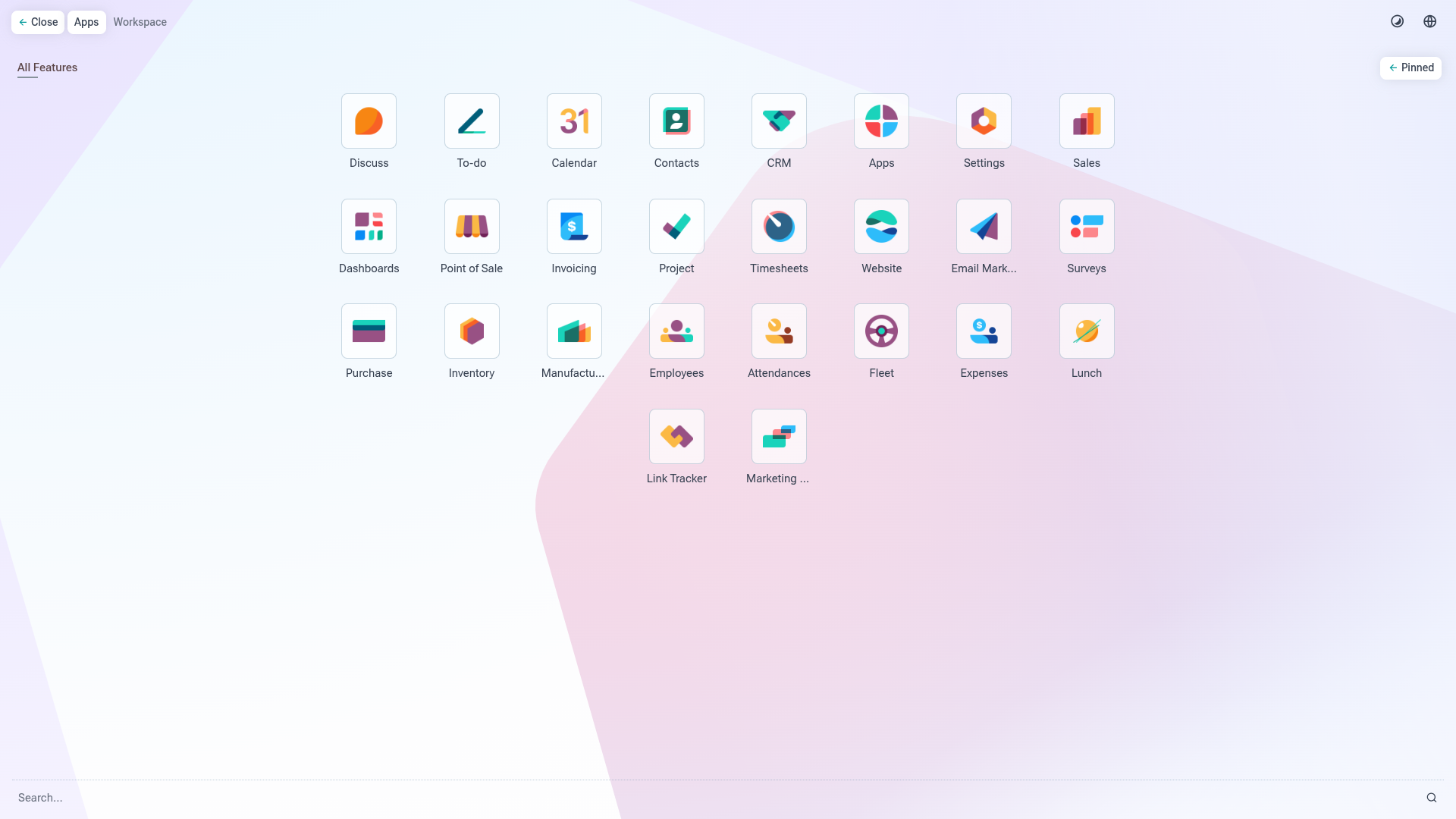Launch the Sales app
Image resolution: width=1456 pixels, height=819 pixels.
coord(1087,121)
